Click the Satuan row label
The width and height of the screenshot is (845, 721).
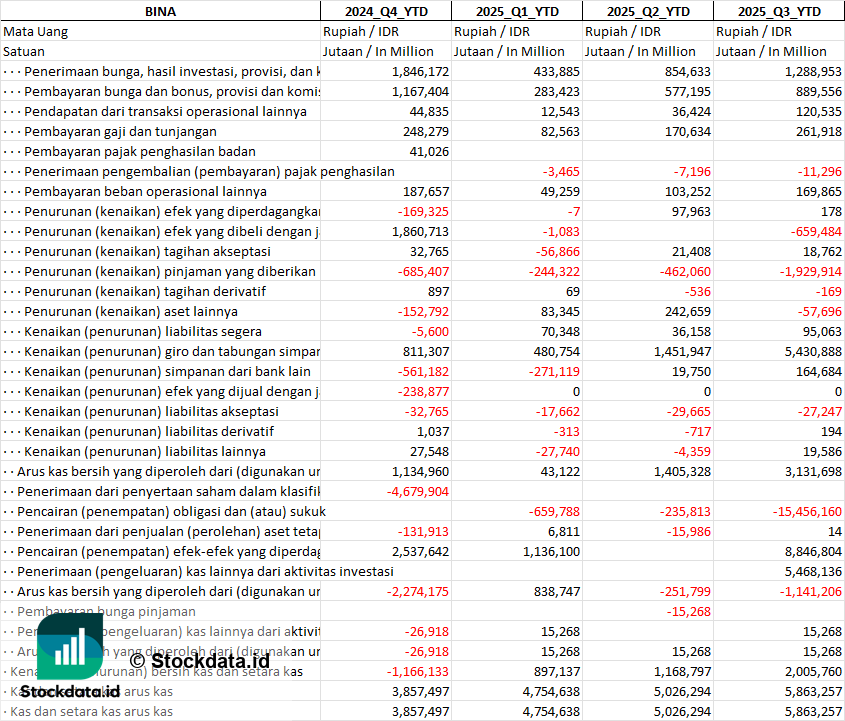24,51
